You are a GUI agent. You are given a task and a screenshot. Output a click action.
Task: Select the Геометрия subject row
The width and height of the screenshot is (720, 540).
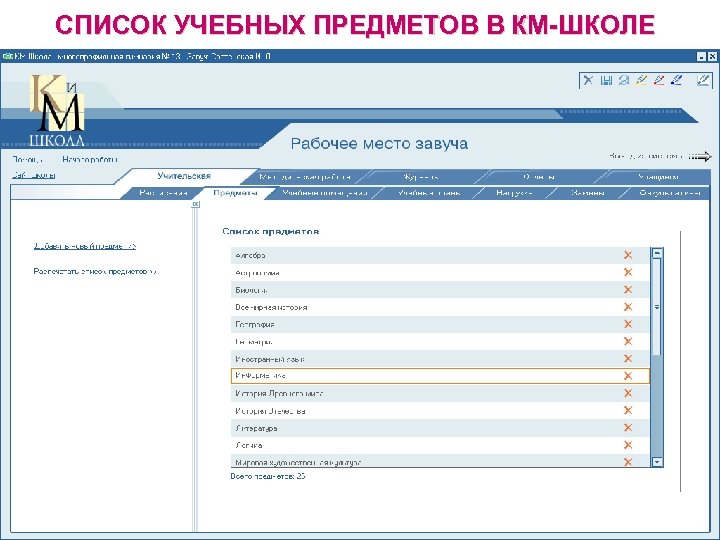440,341
